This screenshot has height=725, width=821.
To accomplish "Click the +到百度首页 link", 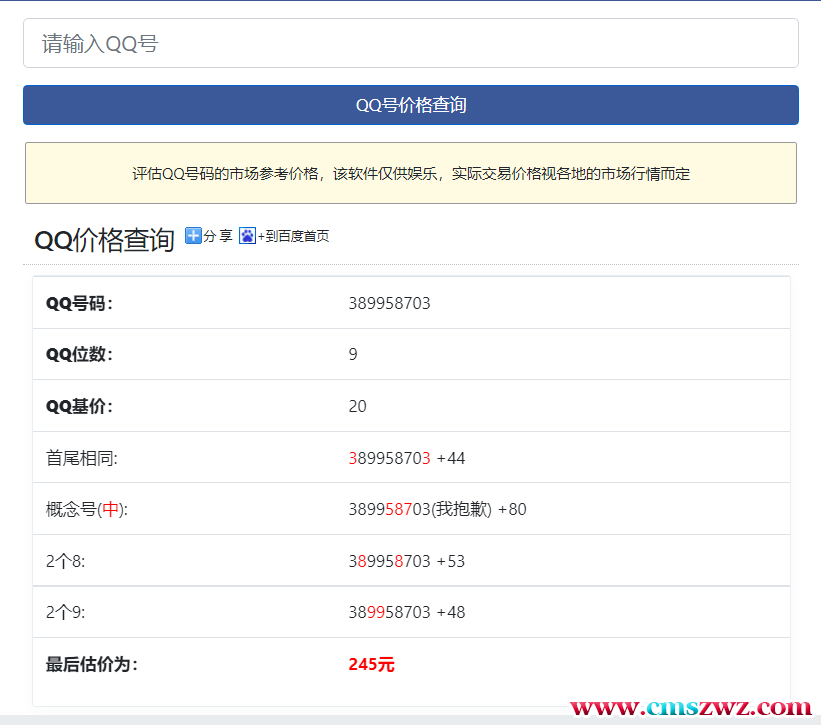I will coord(293,237).
